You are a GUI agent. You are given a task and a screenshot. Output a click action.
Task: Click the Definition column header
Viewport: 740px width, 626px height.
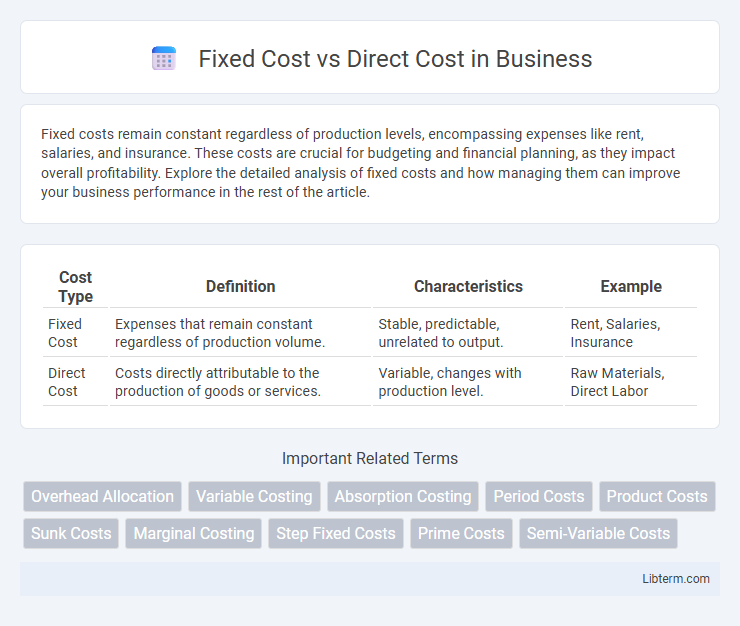(x=240, y=287)
